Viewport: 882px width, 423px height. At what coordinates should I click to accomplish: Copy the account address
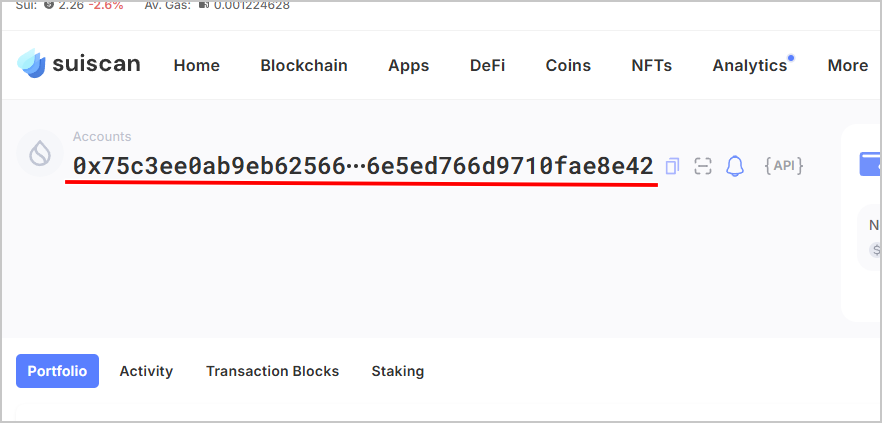672,166
